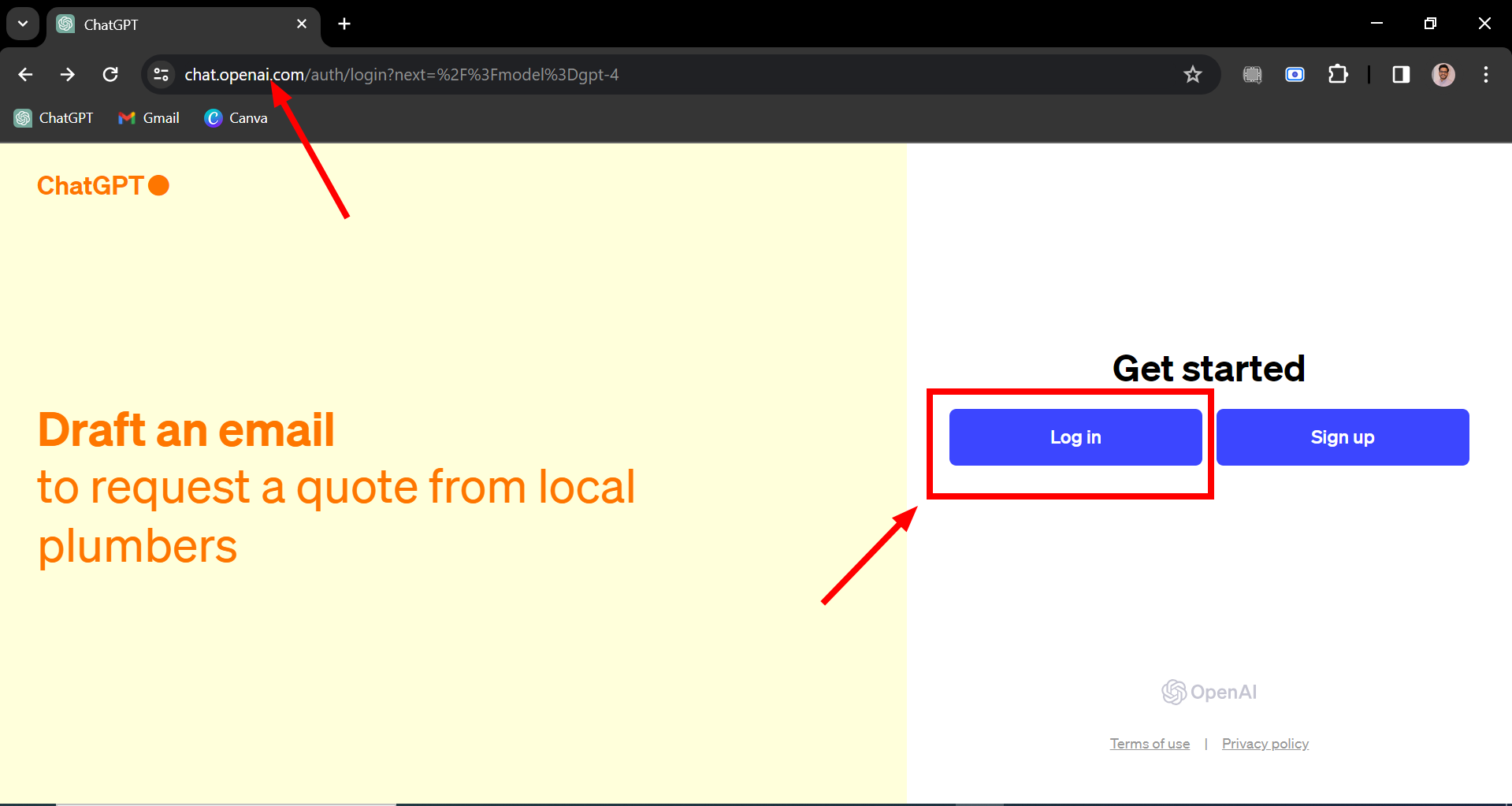Click the Sign up button
This screenshot has height=806, width=1512.
(1342, 436)
